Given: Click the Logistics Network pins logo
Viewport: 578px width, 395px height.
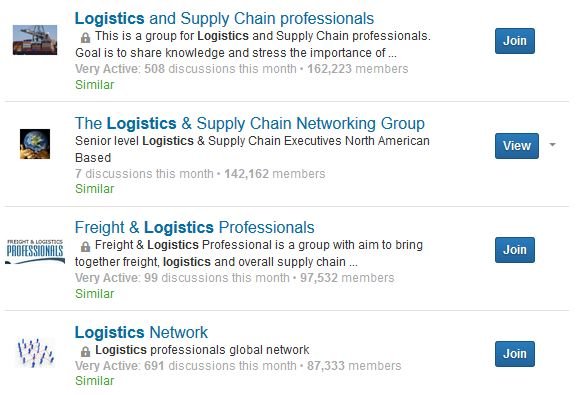Looking at the screenshot, I should pyautogui.click(x=35, y=353).
